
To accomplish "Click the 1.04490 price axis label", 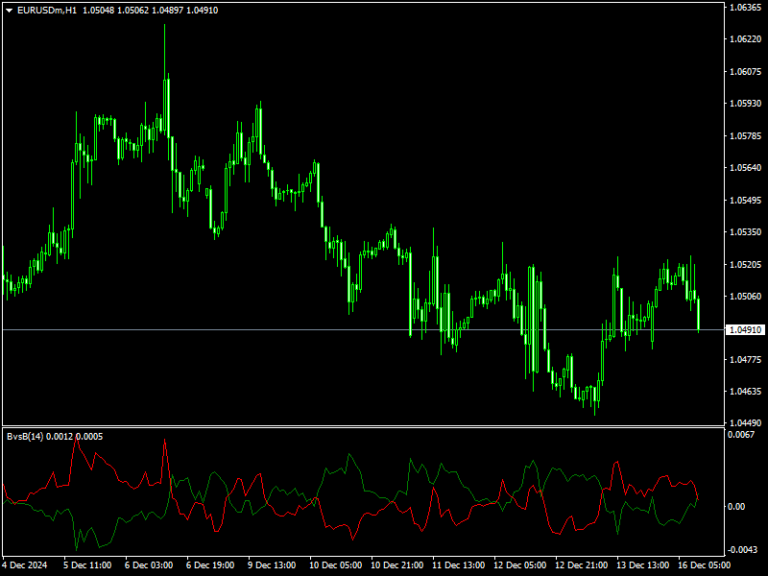I will pos(745,423).
